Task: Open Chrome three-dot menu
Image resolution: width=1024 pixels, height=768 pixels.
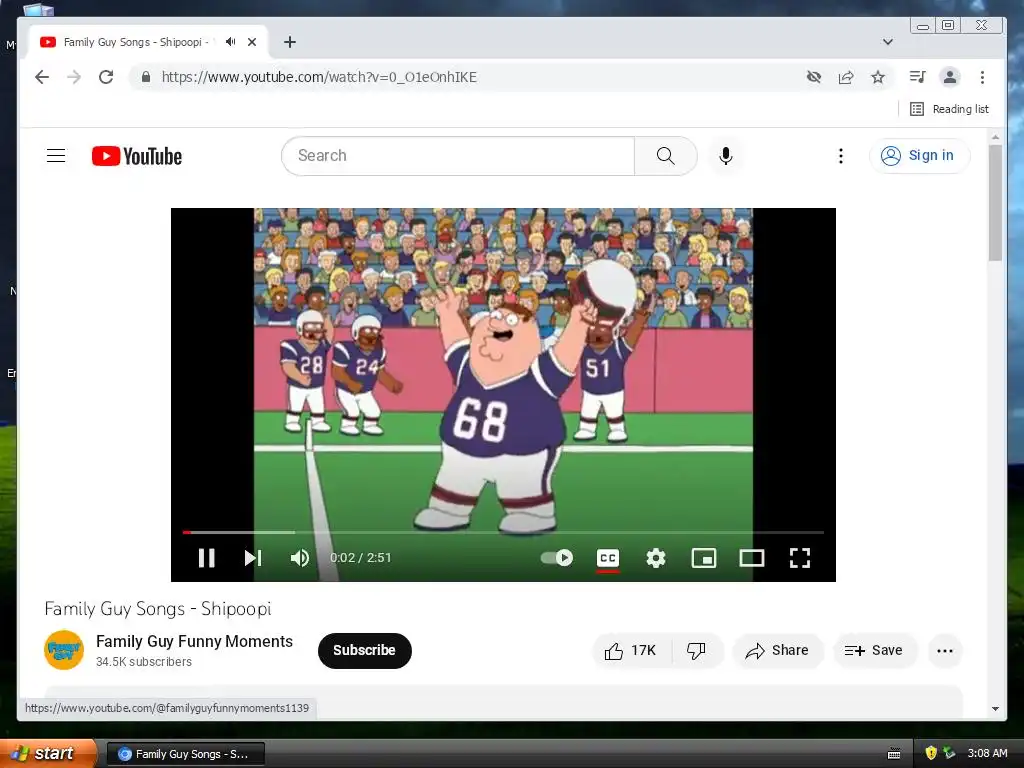Action: click(x=982, y=77)
